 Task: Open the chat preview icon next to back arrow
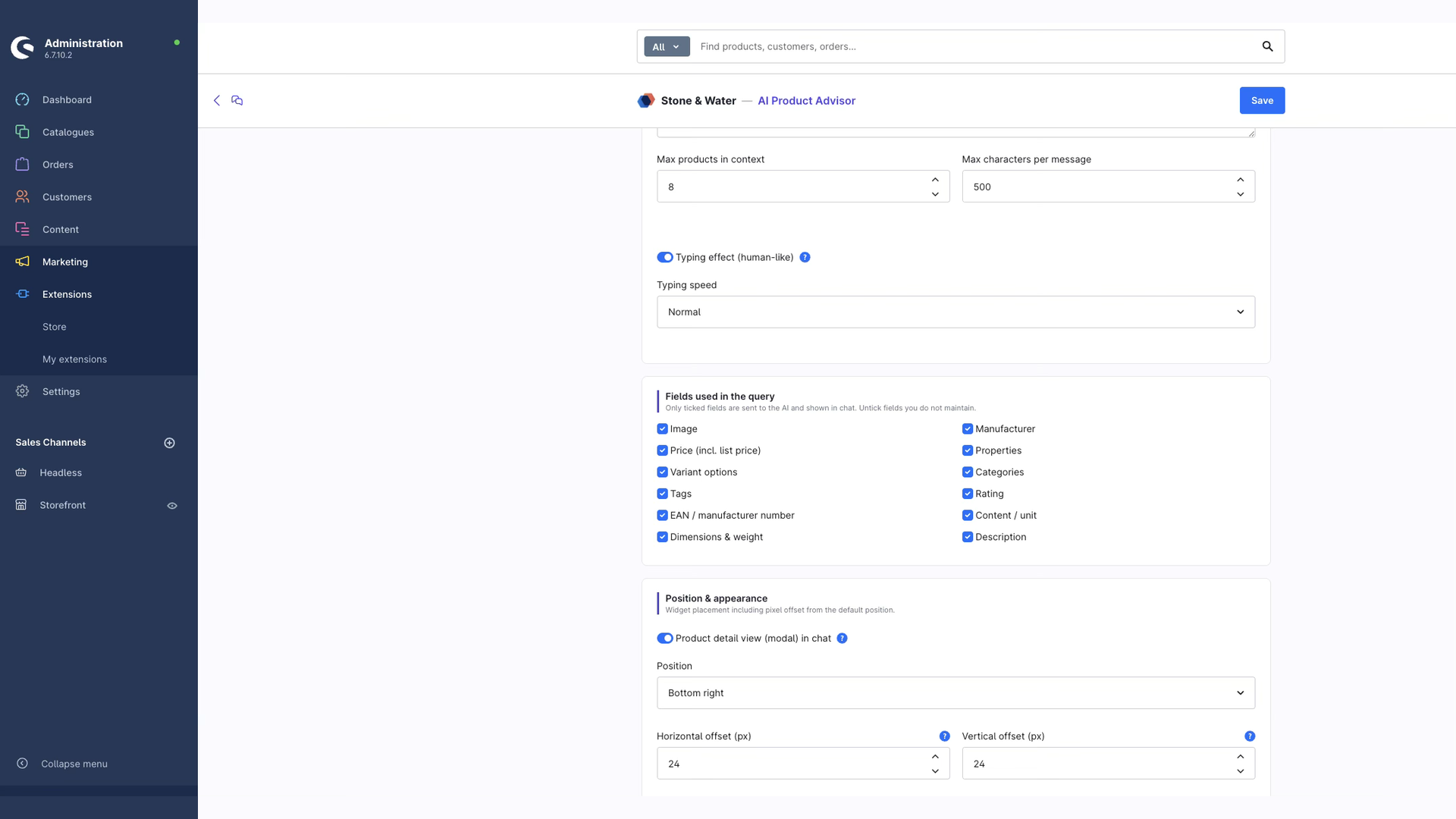[237, 100]
